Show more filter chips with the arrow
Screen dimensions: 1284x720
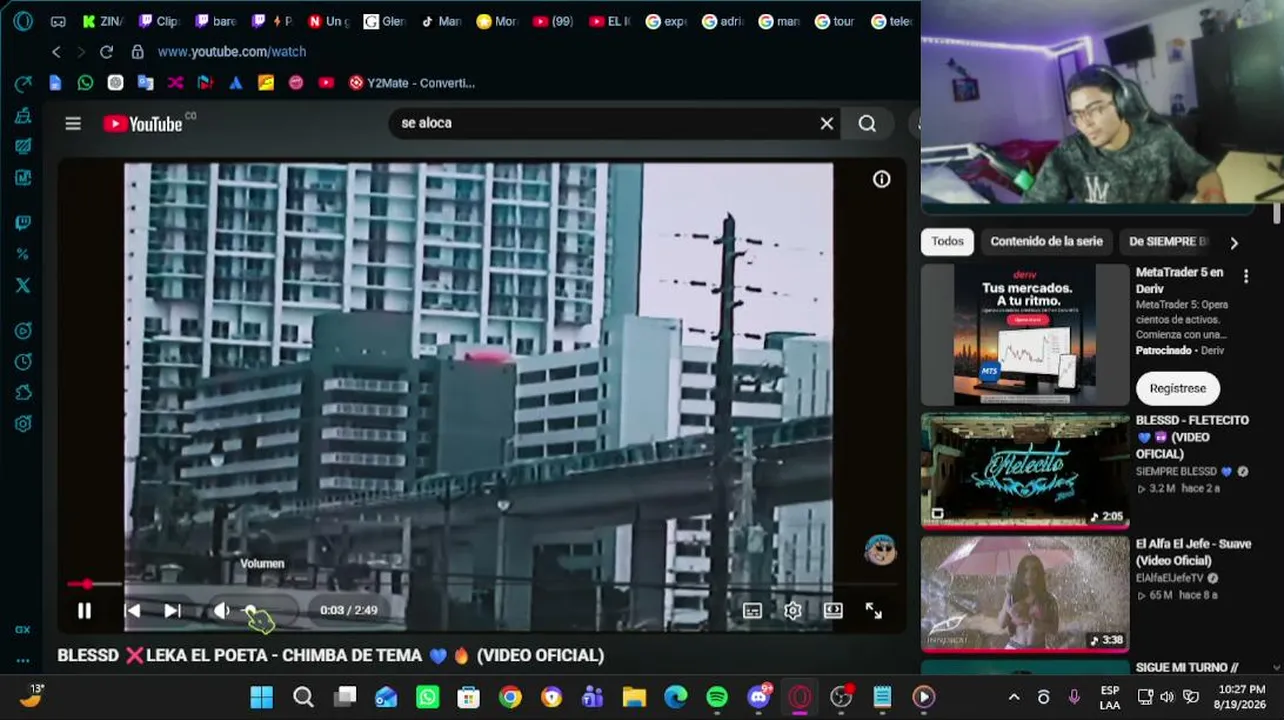click(x=1234, y=243)
